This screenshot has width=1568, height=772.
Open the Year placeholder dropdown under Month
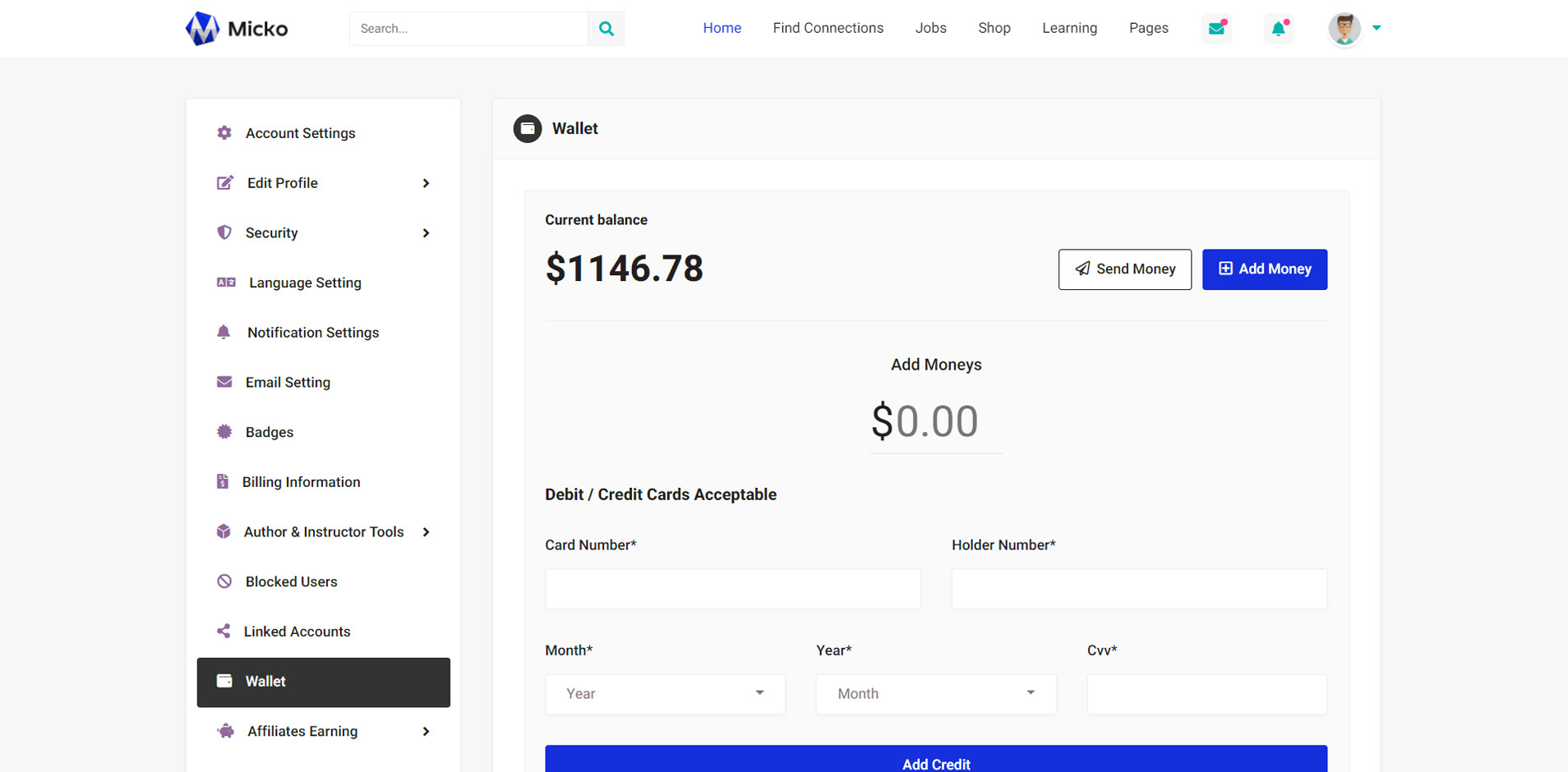665,694
